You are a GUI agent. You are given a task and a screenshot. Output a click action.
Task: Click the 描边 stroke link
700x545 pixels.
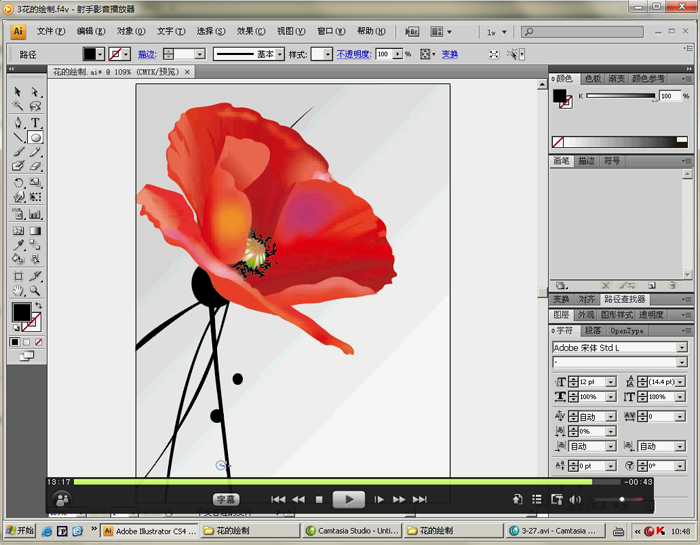[x=147, y=54]
